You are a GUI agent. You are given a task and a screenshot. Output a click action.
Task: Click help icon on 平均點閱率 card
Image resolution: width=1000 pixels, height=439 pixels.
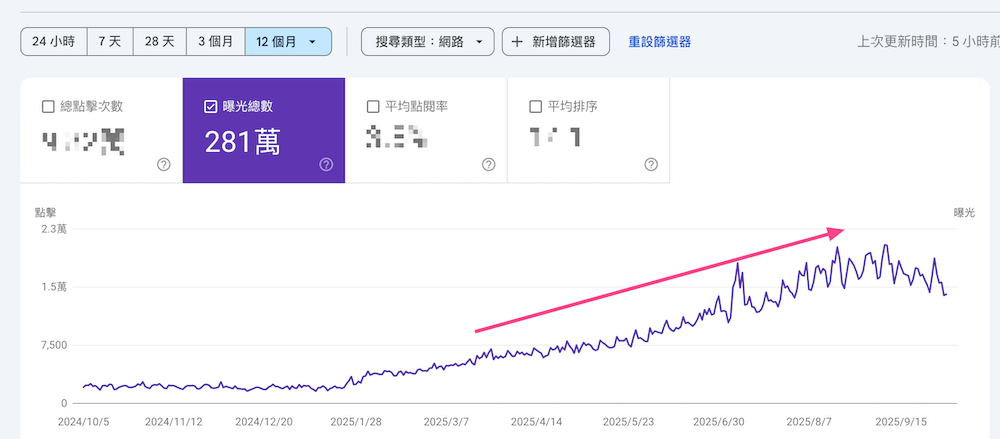click(x=488, y=165)
